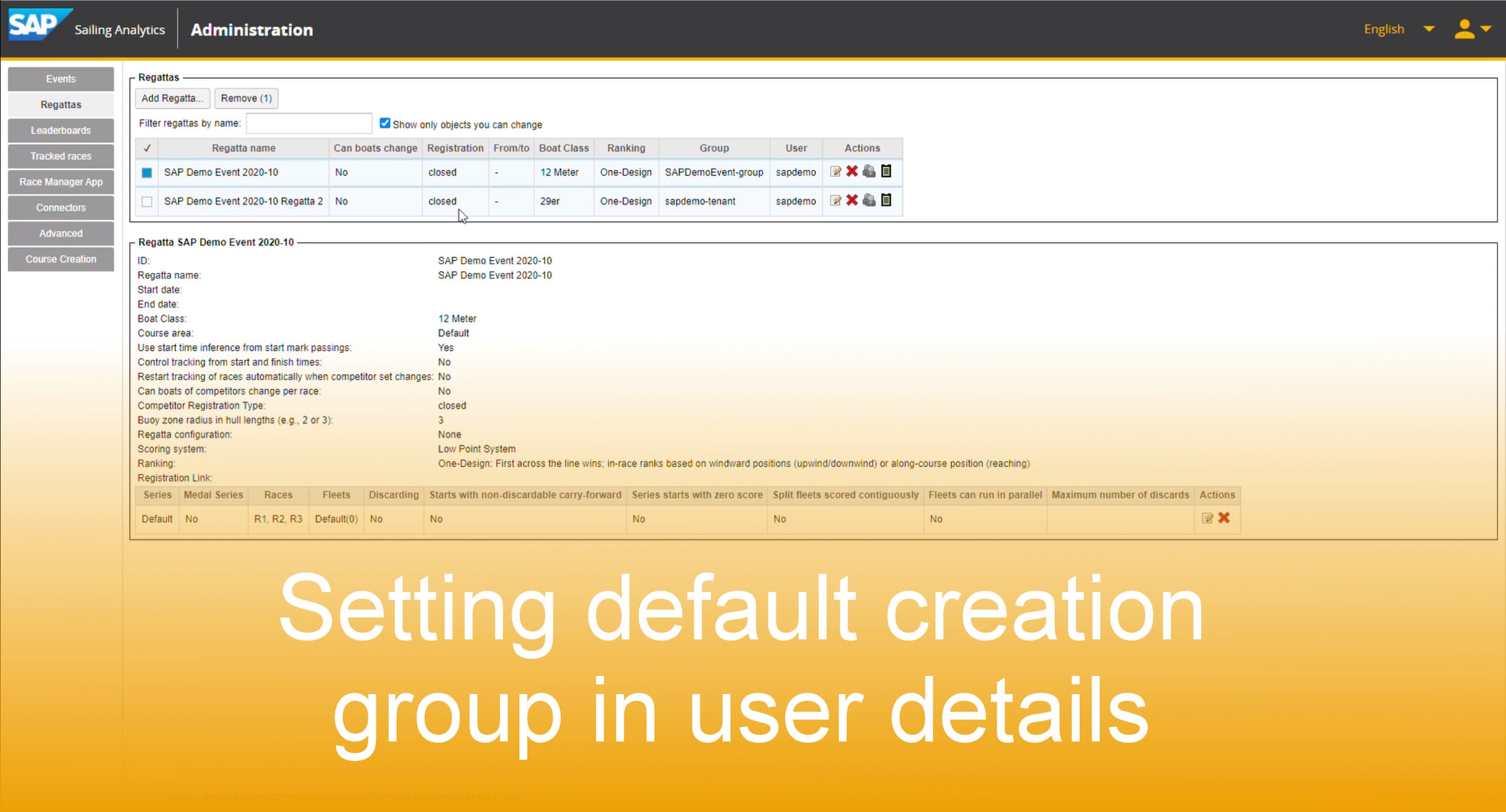Image resolution: width=1506 pixels, height=812 pixels.
Task: Delete Regatta 2 using its red X icon
Action: coord(852,201)
